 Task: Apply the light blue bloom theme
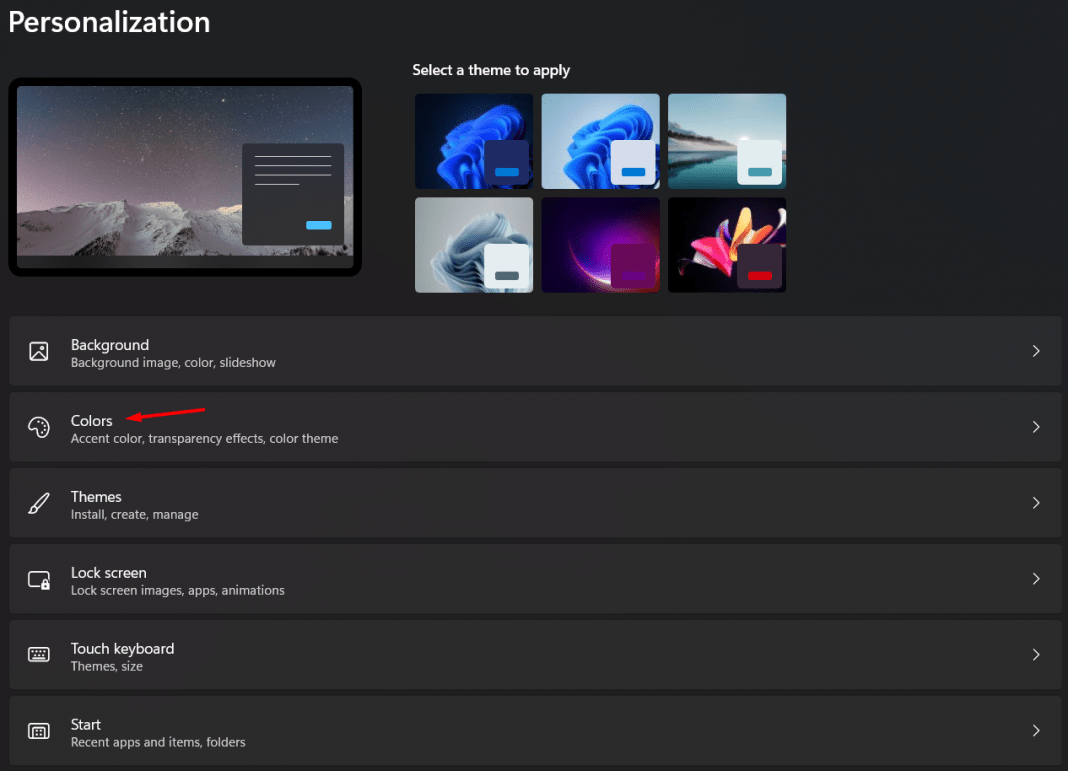[x=600, y=141]
